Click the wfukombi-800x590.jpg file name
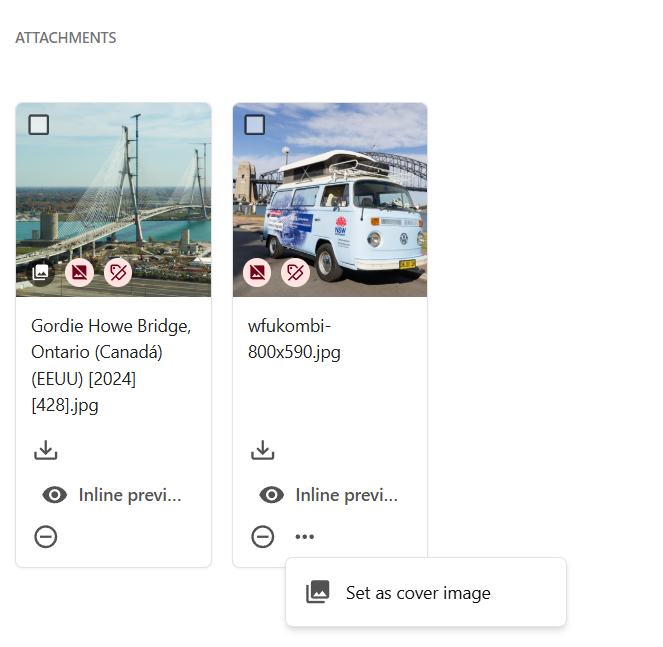The image size is (663, 647). tap(294, 339)
